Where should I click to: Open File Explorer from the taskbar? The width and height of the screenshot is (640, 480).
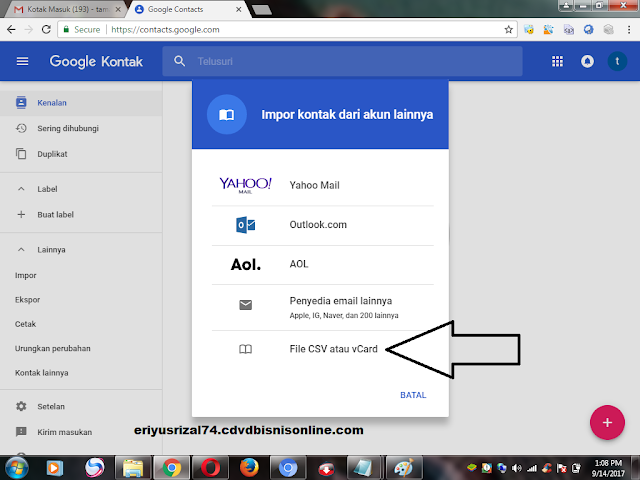133,468
